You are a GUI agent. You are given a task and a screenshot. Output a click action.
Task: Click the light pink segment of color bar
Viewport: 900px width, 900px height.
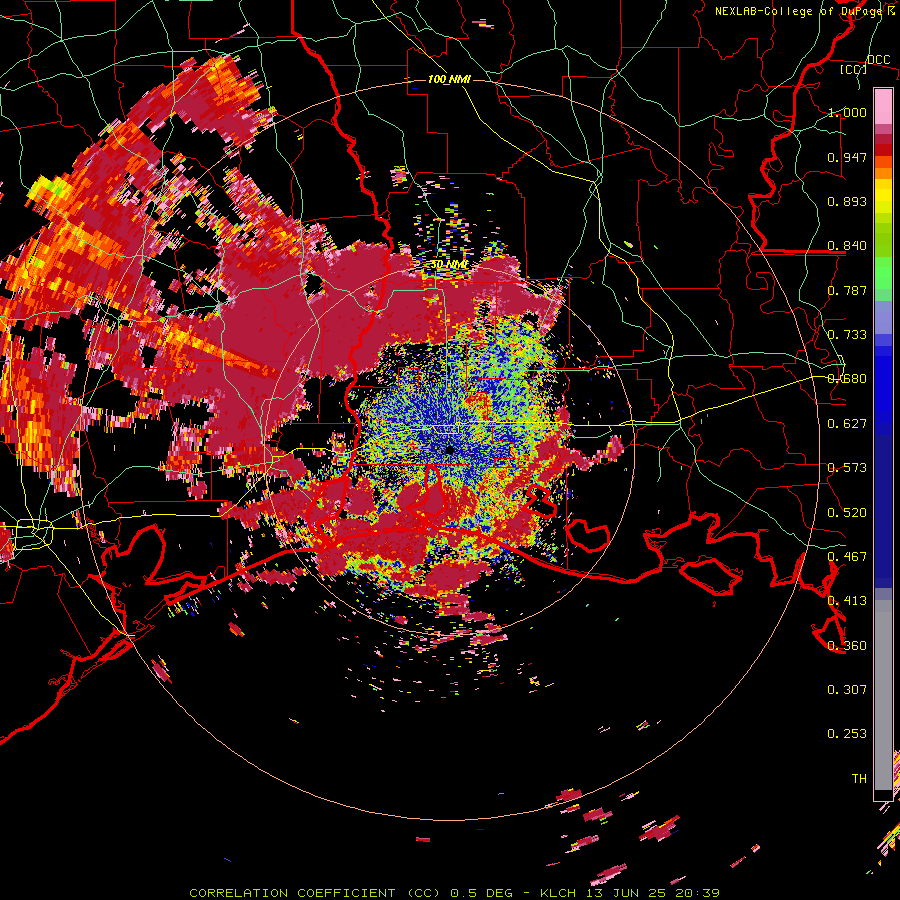[x=883, y=106]
